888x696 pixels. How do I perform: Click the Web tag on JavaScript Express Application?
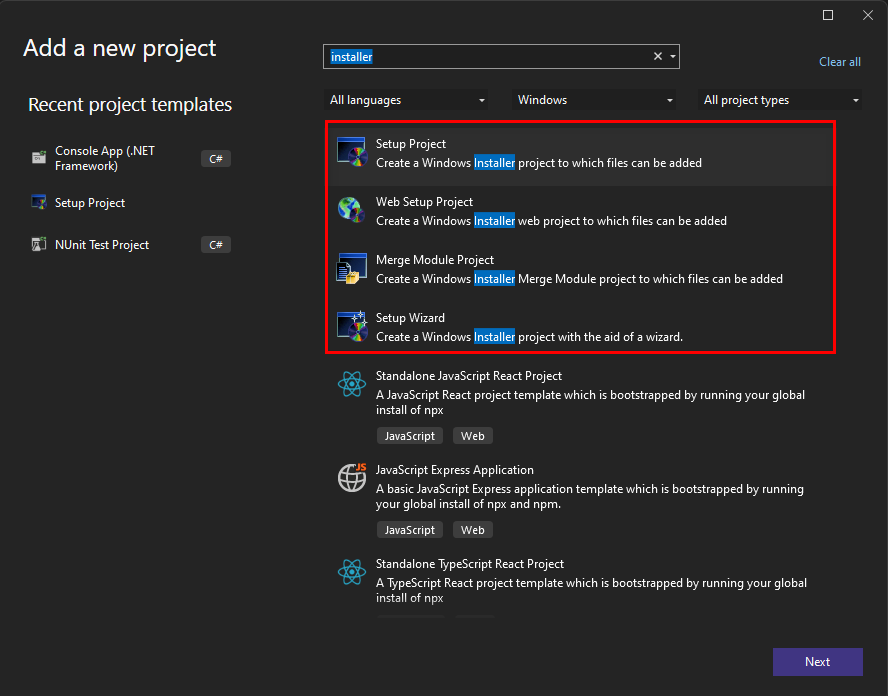click(x=472, y=529)
